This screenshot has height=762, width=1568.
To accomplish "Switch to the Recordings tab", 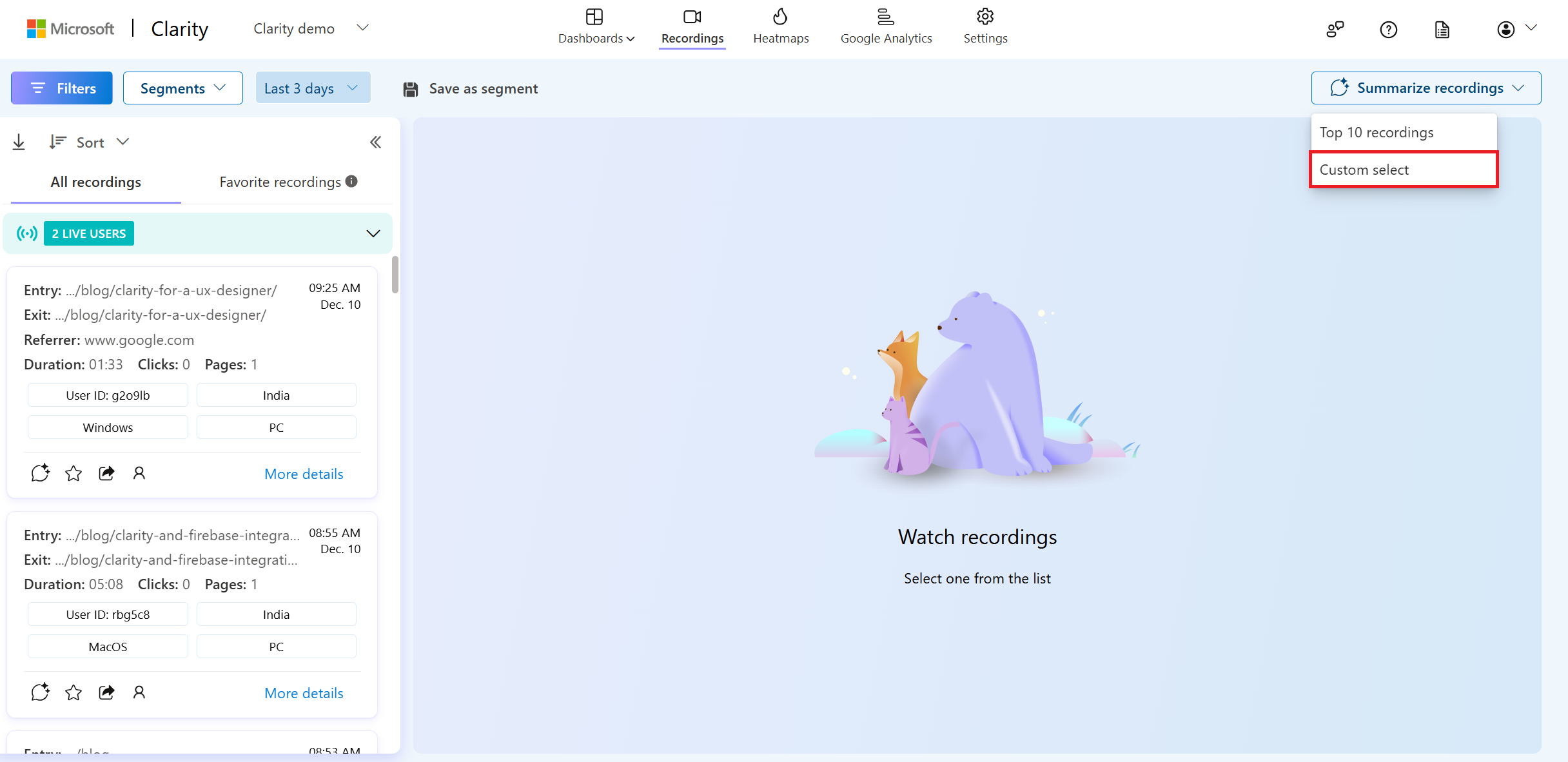I will [692, 27].
